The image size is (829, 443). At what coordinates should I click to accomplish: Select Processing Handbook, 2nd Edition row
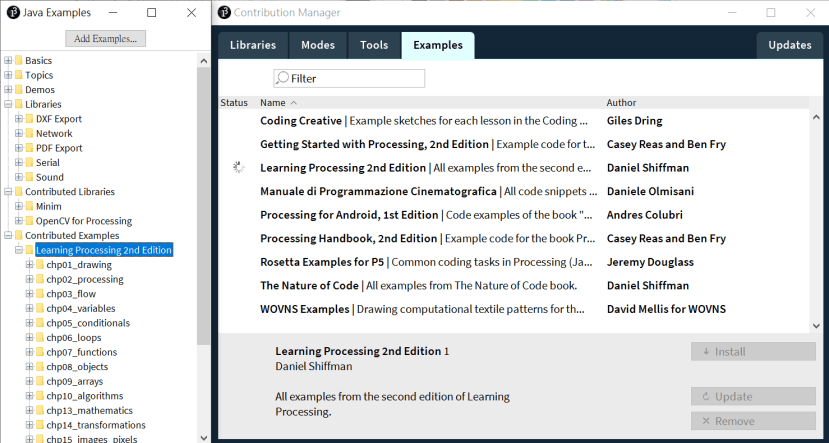click(x=513, y=238)
